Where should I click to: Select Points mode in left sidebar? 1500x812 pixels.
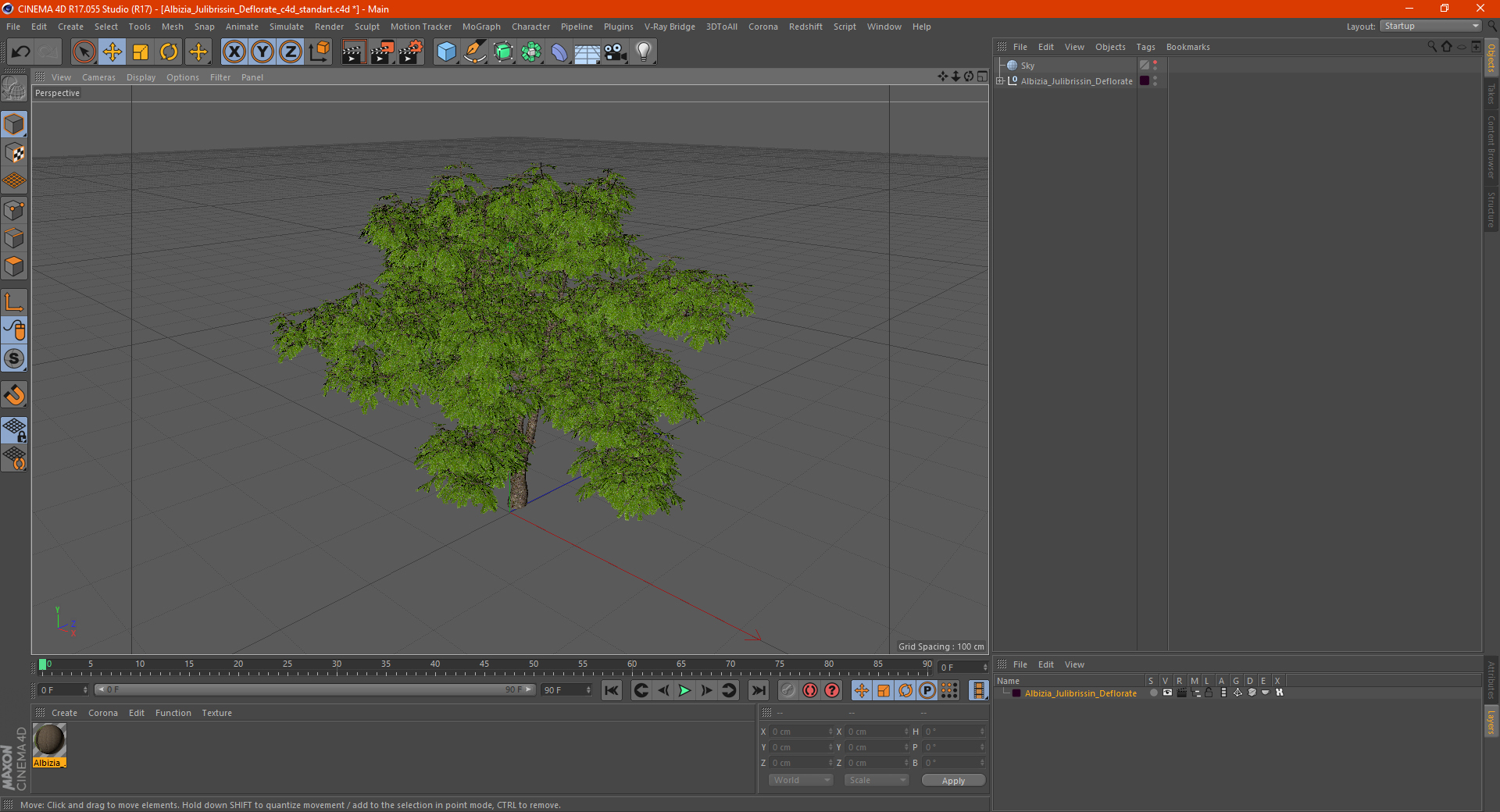(15, 210)
